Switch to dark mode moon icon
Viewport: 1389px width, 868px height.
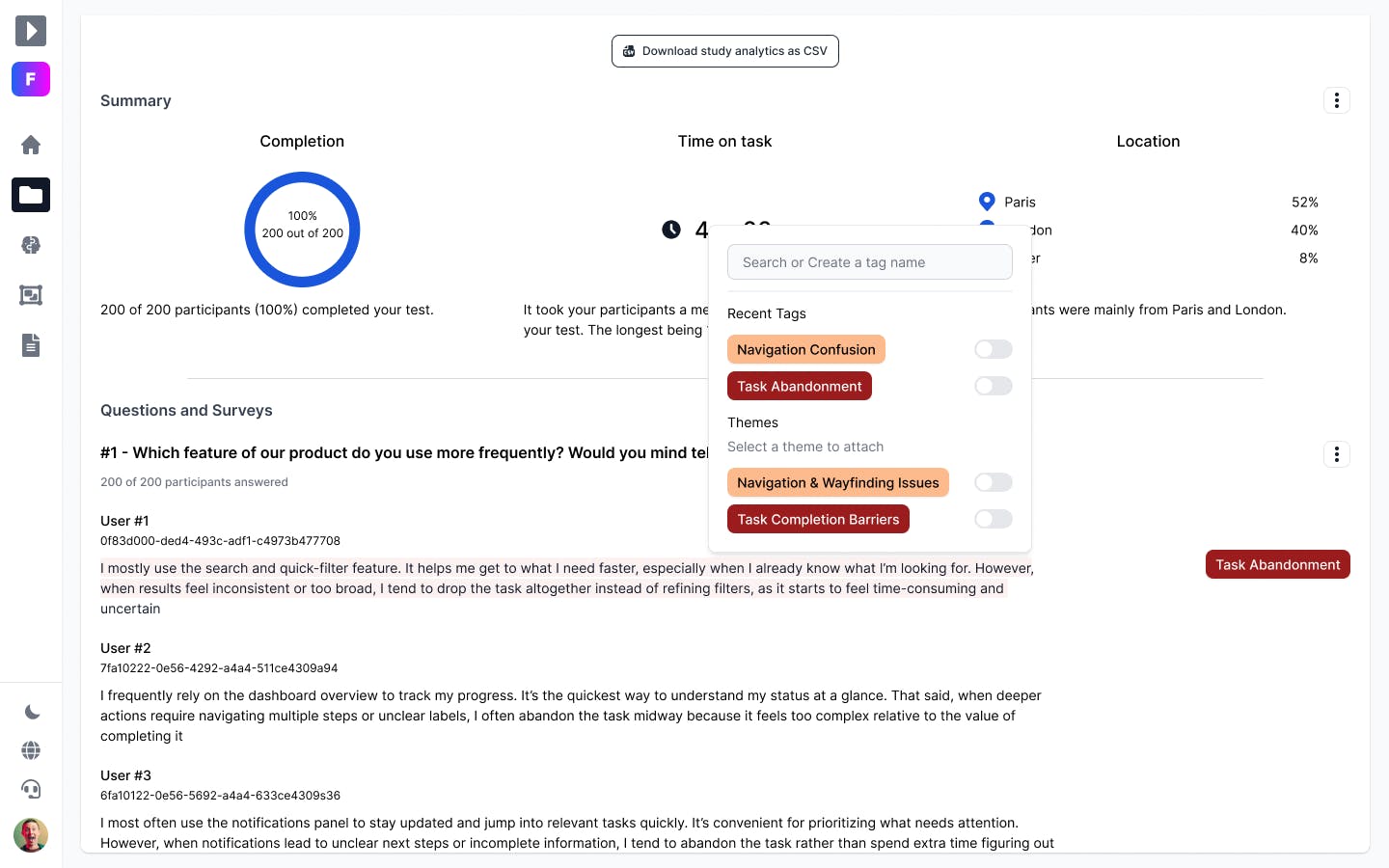coord(31,712)
